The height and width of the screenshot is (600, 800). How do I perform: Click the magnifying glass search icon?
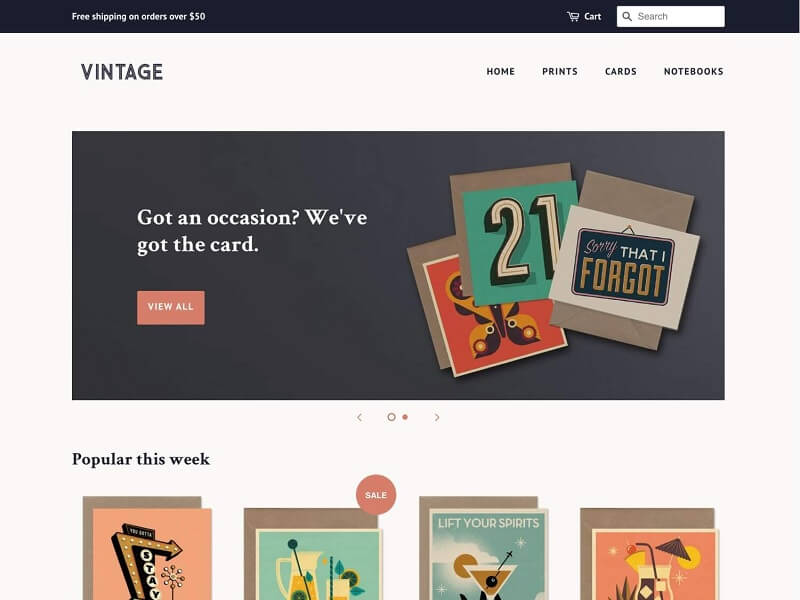pos(627,16)
